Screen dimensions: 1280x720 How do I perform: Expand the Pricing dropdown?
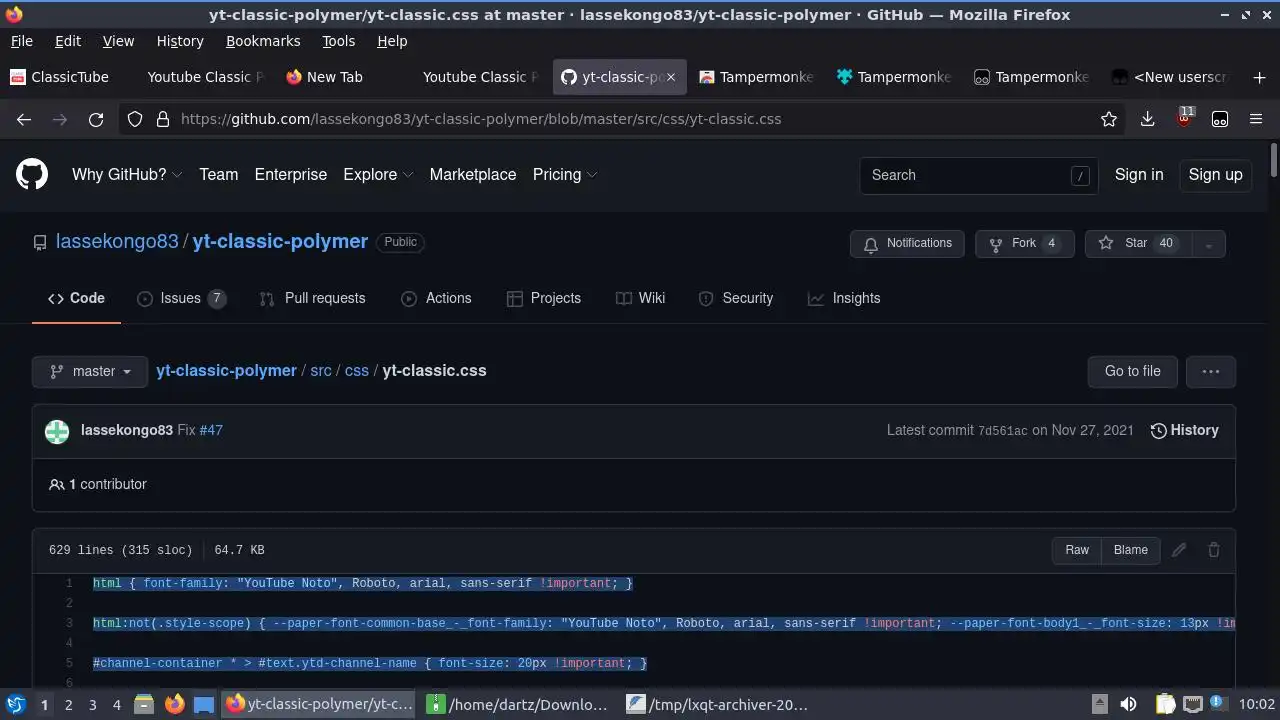coord(565,174)
